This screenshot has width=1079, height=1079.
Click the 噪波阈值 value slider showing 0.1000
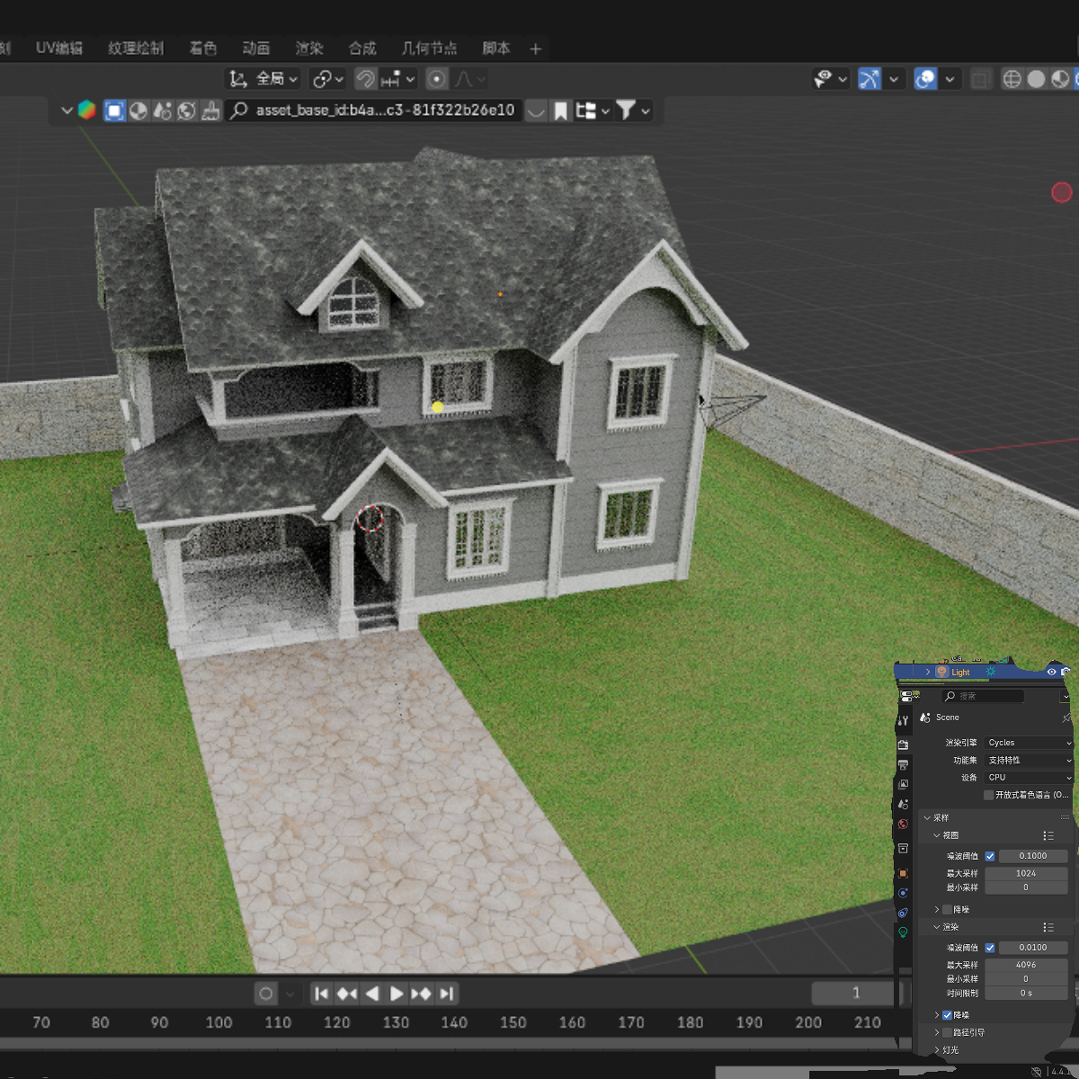(x=1031, y=856)
